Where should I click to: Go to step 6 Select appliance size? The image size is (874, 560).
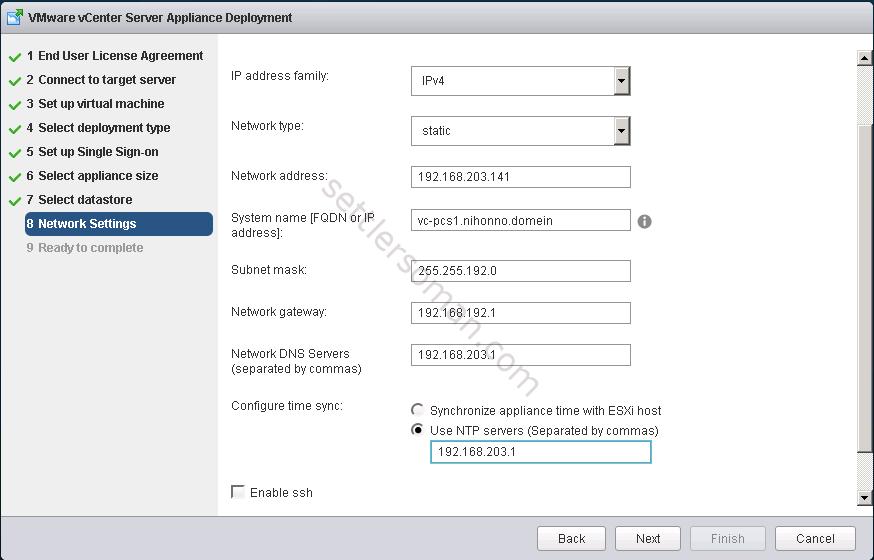point(93,176)
